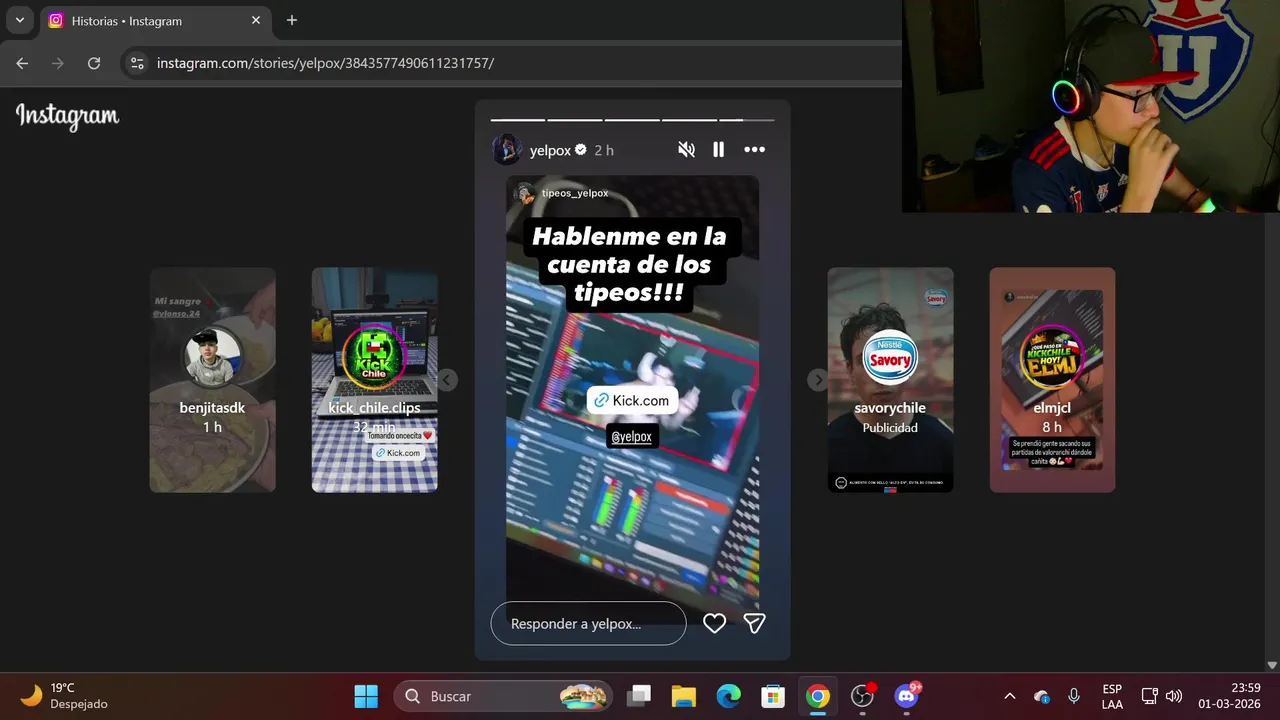
Task: Open network settings tray icon
Action: (x=1149, y=696)
